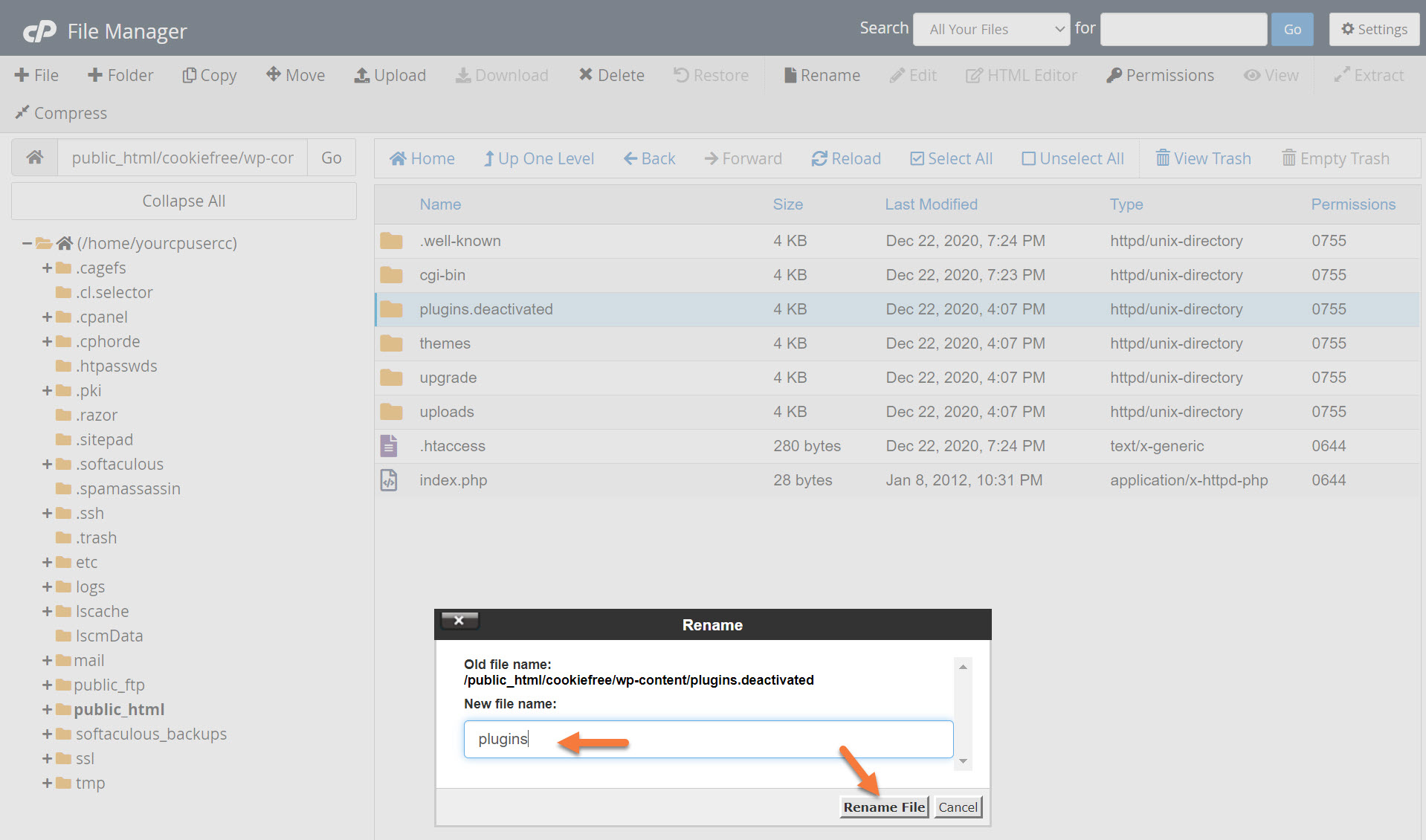The width and height of the screenshot is (1426, 840).
Task: Click the Rename File button
Action: pyautogui.click(x=883, y=807)
